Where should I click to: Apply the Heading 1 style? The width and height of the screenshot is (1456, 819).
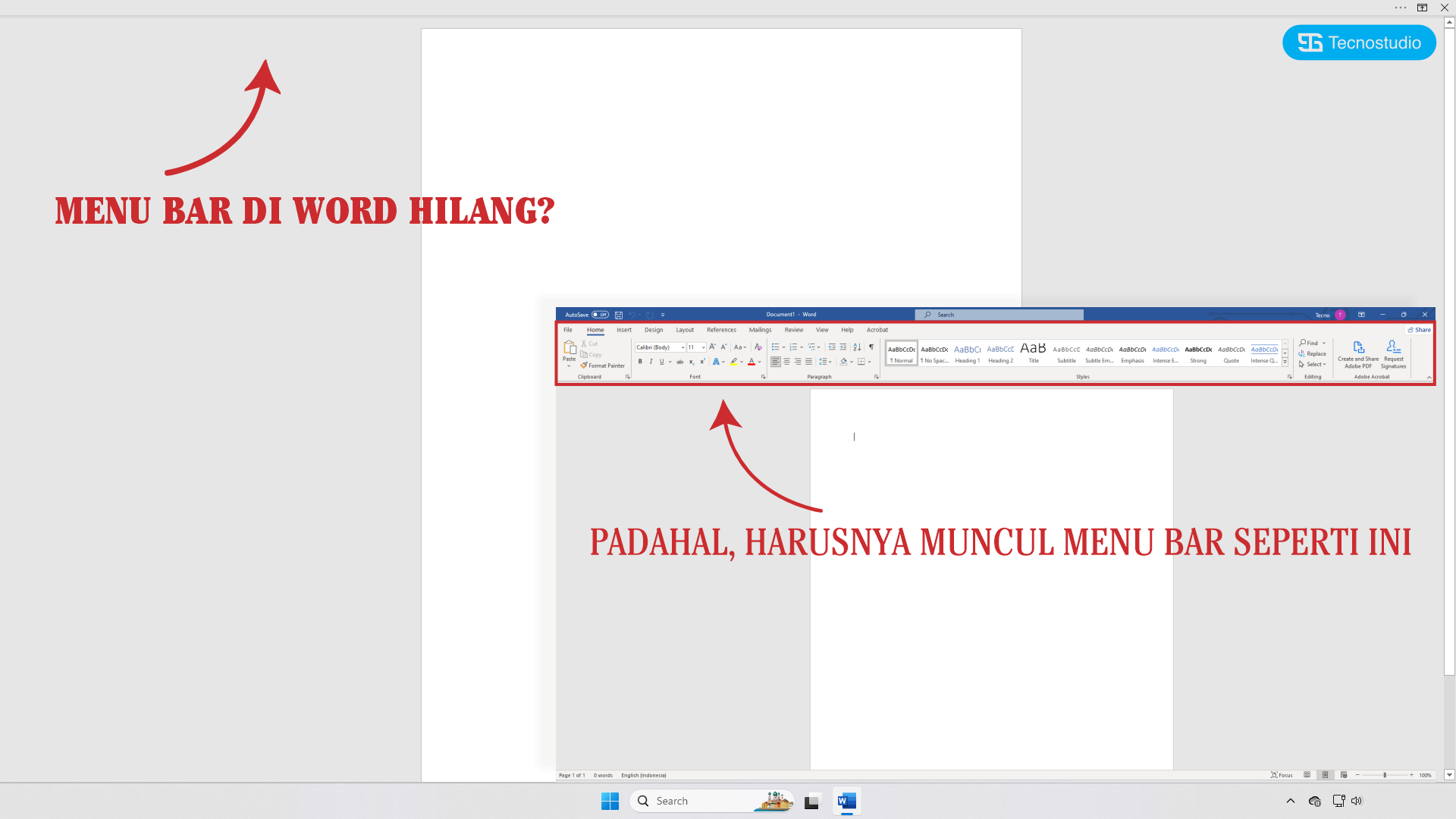tap(968, 353)
